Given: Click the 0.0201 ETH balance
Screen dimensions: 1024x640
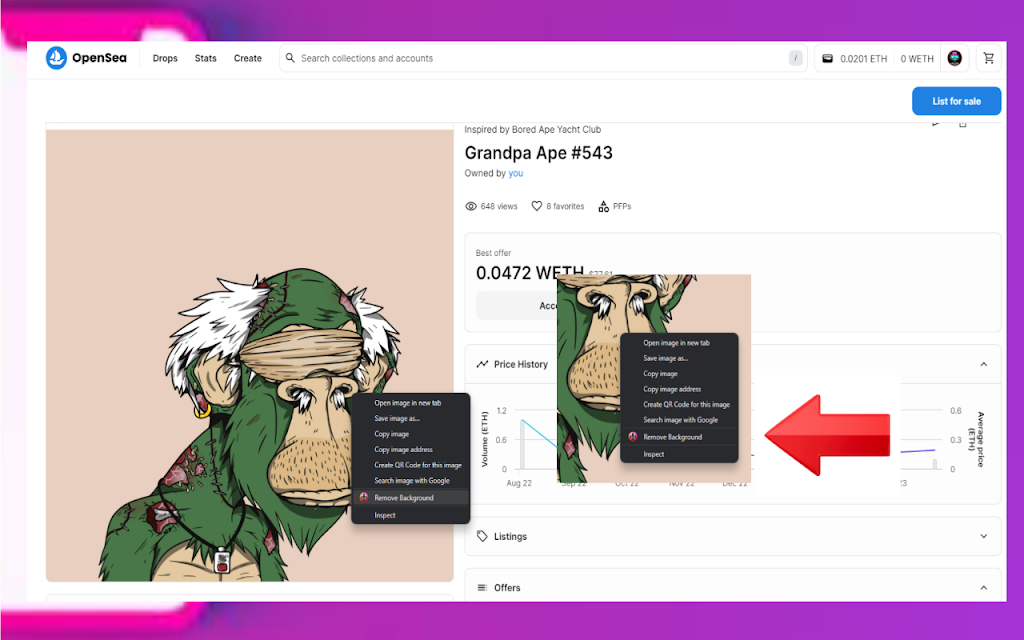Looking at the screenshot, I should point(863,59).
